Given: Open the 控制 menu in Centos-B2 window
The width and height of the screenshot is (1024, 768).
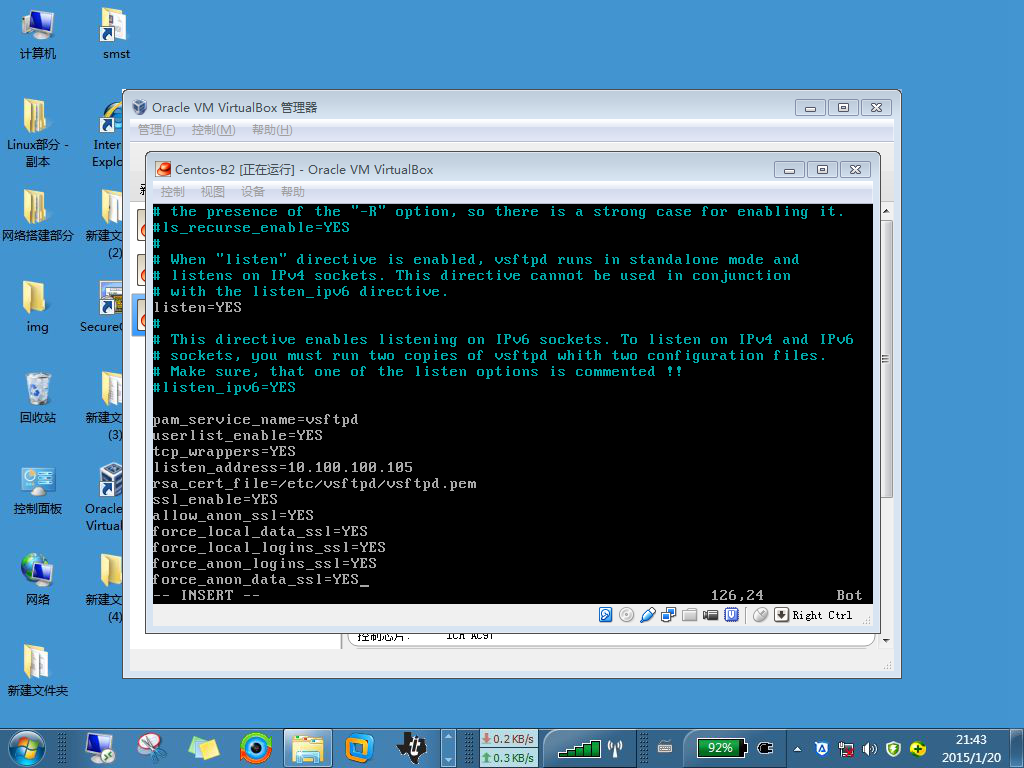Looking at the screenshot, I should tap(172, 191).
